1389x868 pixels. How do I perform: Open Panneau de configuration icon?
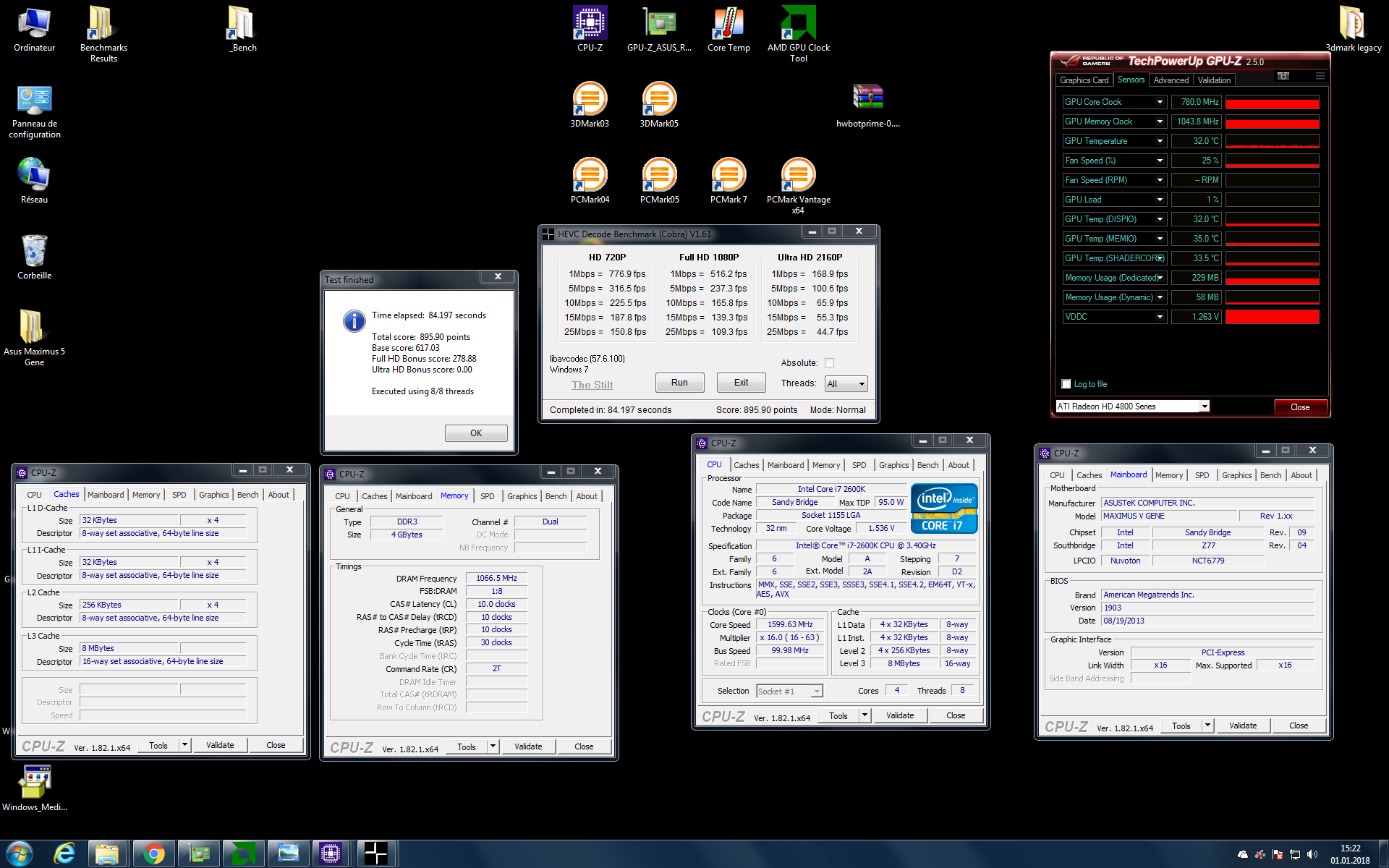pos(34,111)
